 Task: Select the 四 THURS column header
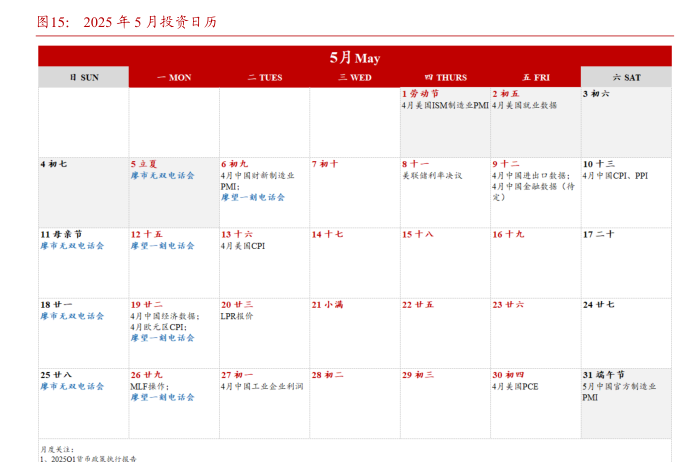[x=445, y=77]
